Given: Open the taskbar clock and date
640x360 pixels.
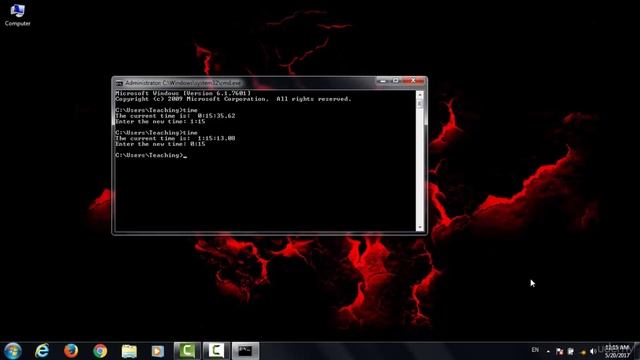Looking at the screenshot, I should [617, 351].
